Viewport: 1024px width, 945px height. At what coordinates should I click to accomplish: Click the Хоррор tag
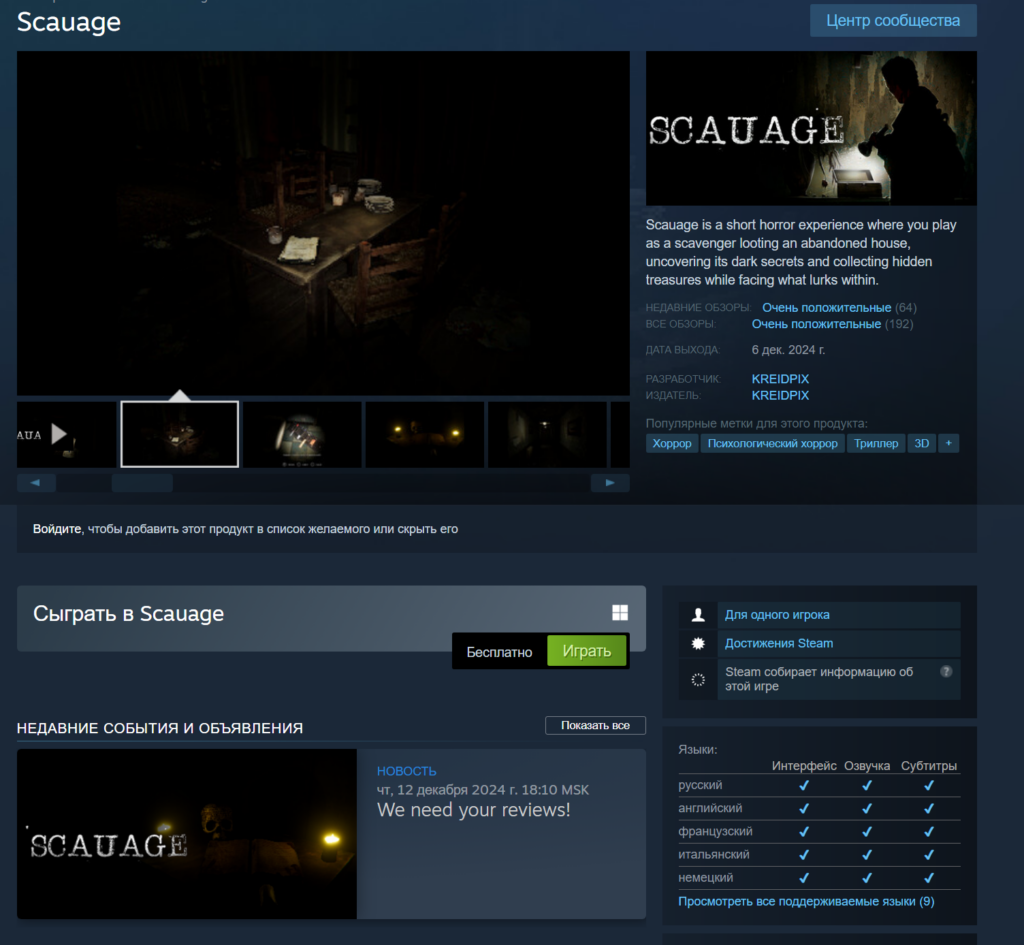pos(672,443)
